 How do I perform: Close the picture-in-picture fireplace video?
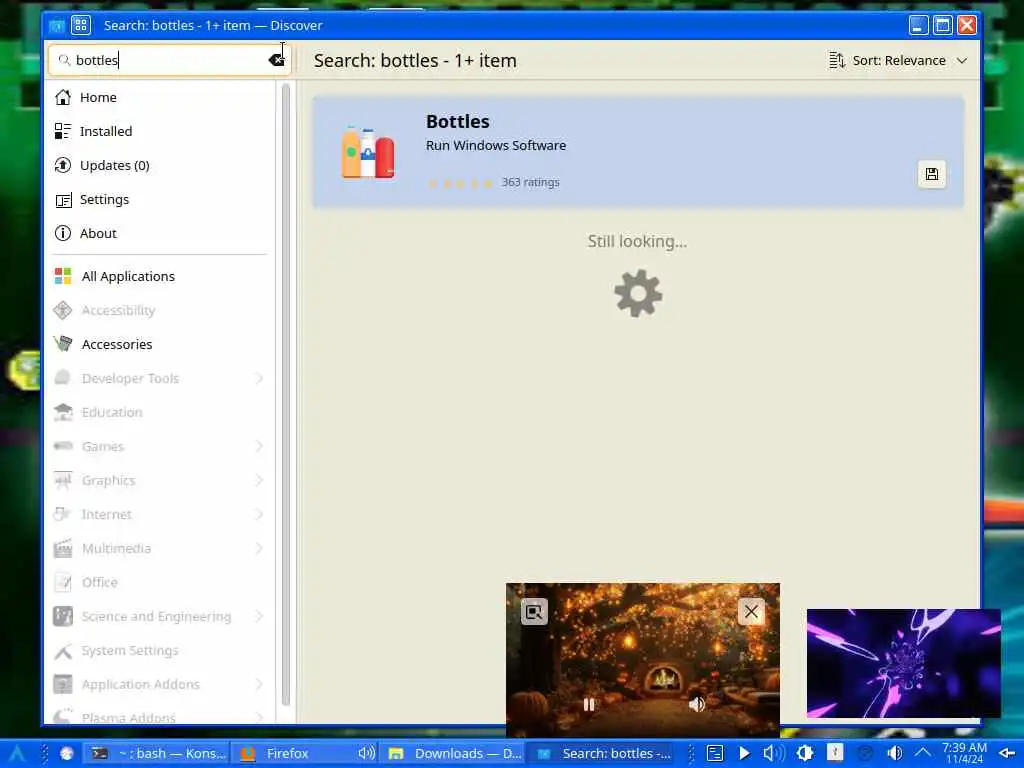click(x=751, y=612)
